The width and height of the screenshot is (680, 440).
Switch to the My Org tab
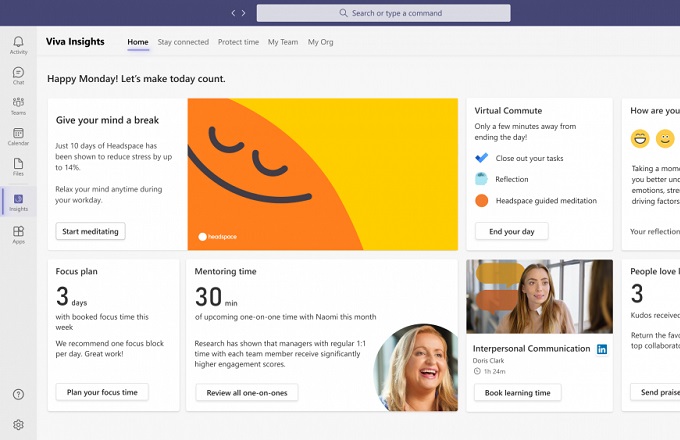(320, 42)
